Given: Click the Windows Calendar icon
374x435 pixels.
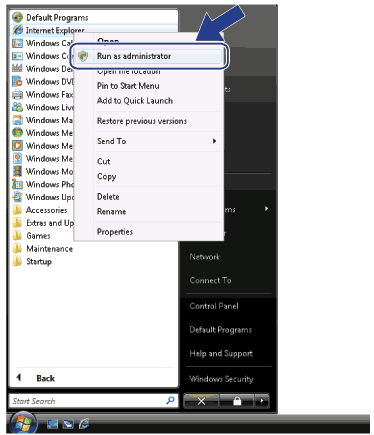Looking at the screenshot, I should 17,43.
